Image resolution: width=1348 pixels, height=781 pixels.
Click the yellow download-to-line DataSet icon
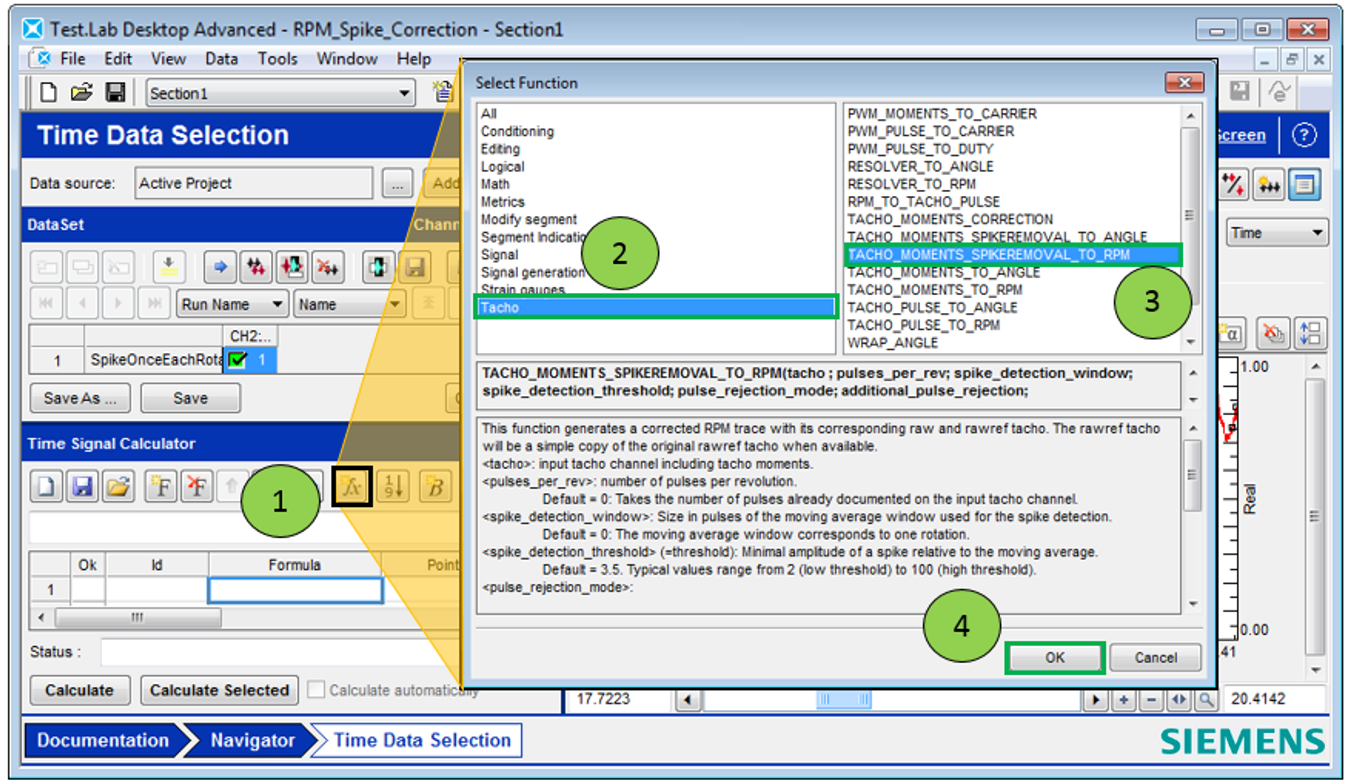169,266
